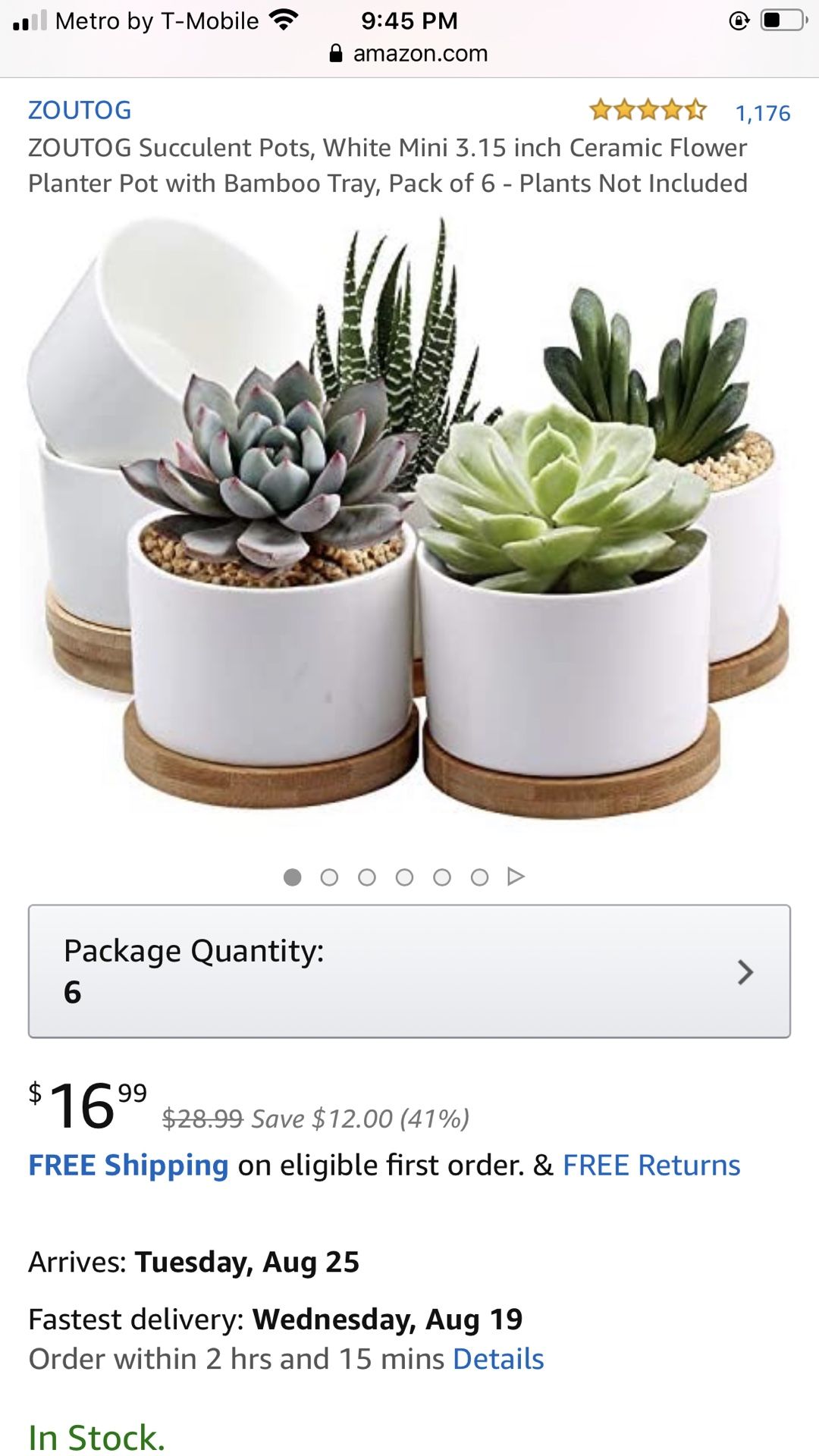
Task: Tap the lock icon beside amazon.com
Action: tap(336, 53)
